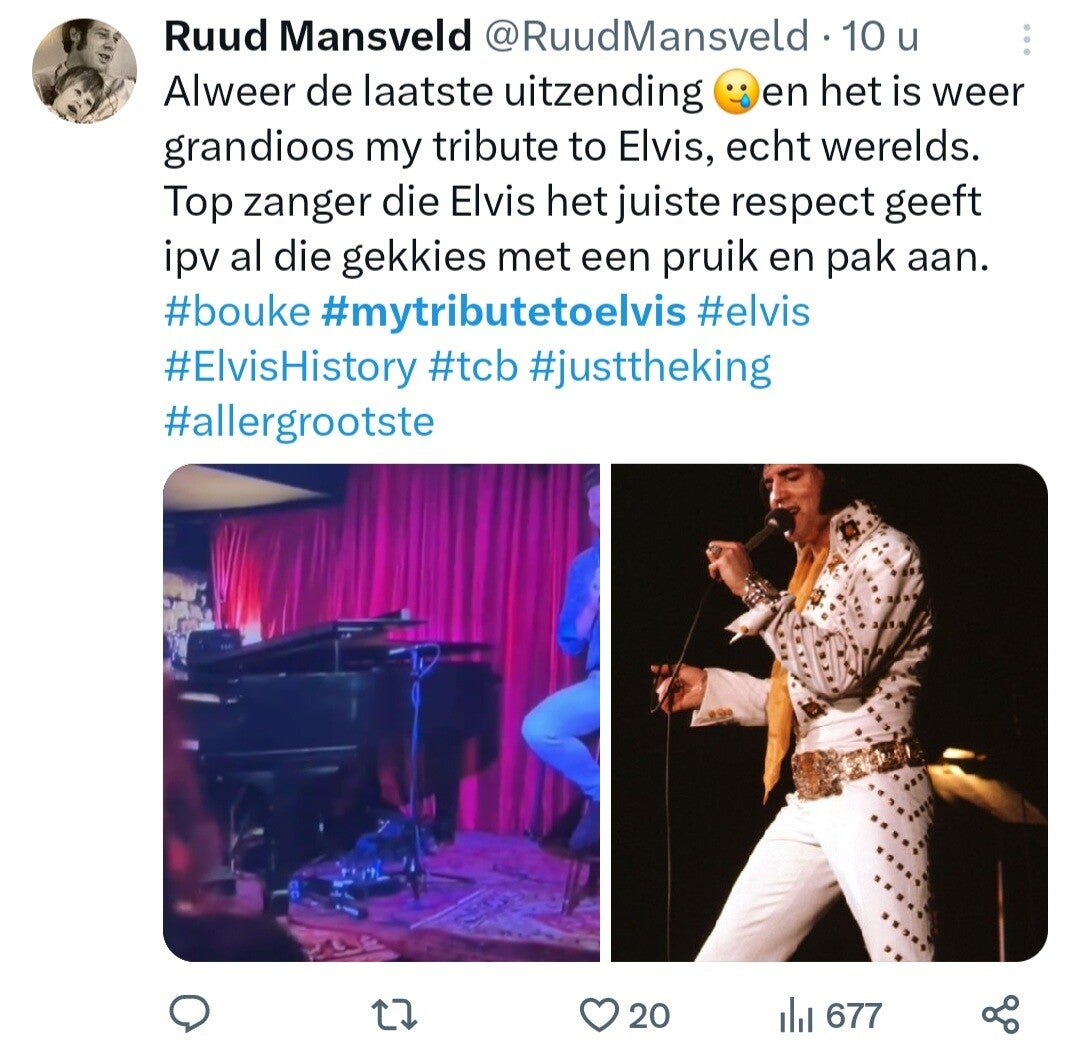Share the tweet using share icon

(x=1001, y=1015)
